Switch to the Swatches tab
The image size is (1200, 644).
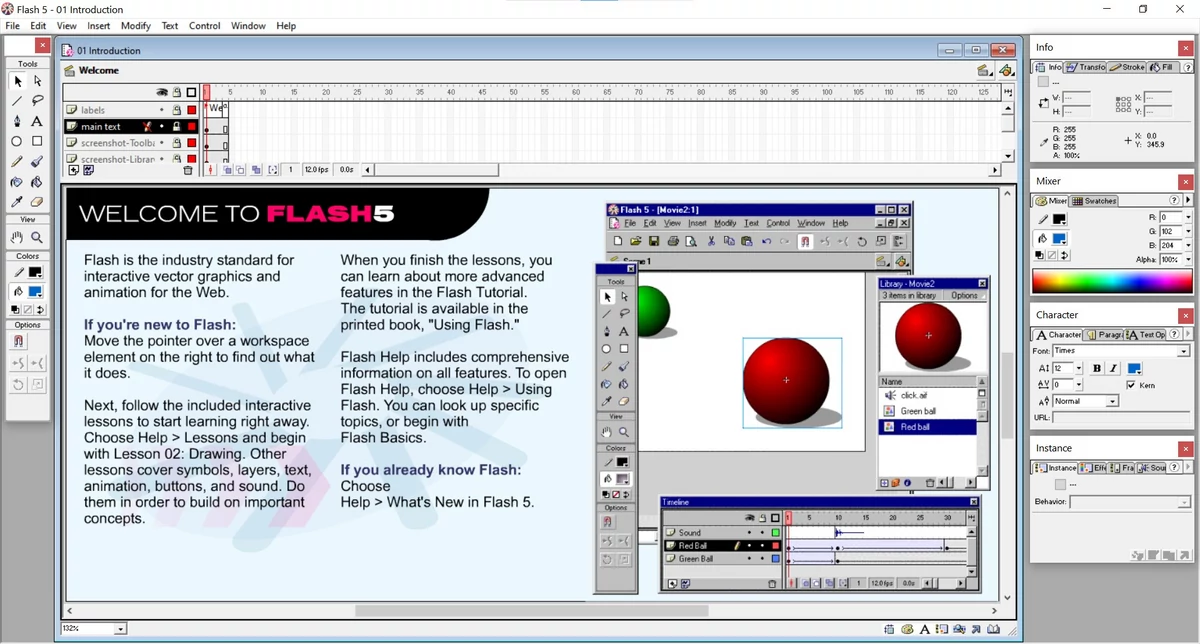tap(1094, 201)
